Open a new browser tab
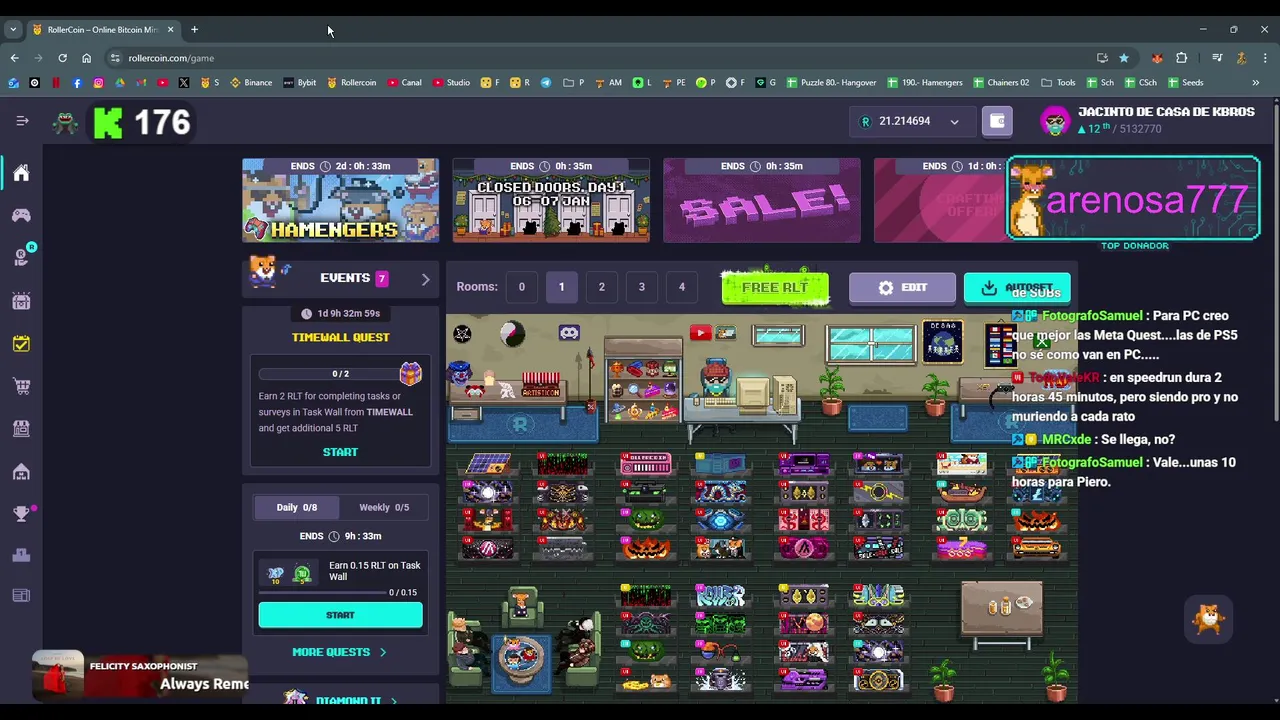Screen dimensions: 1280x720 pyautogui.click(x=194, y=30)
